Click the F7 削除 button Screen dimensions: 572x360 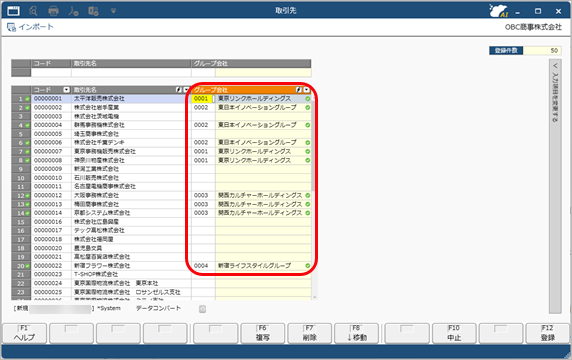(309, 333)
